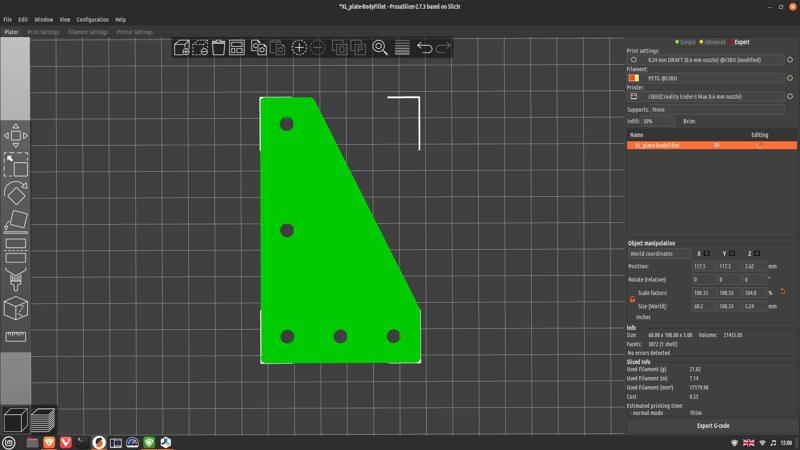The width and height of the screenshot is (800, 450).
Task: Select the Paint-on supports tool
Action: tap(16, 279)
